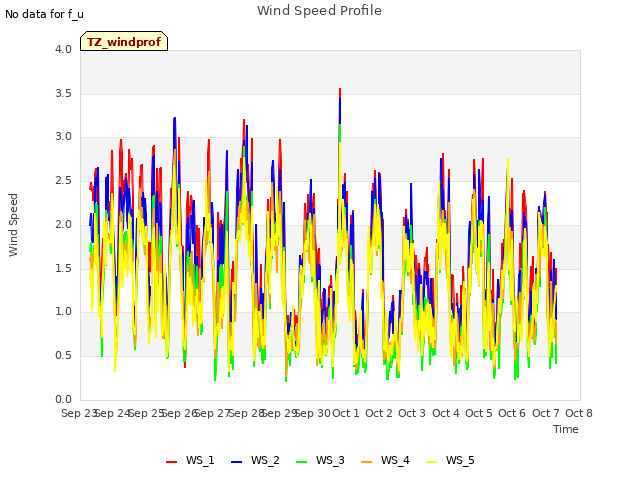Click the 2.0 y-axis tick label
The width and height of the screenshot is (640, 480).
click(63, 224)
